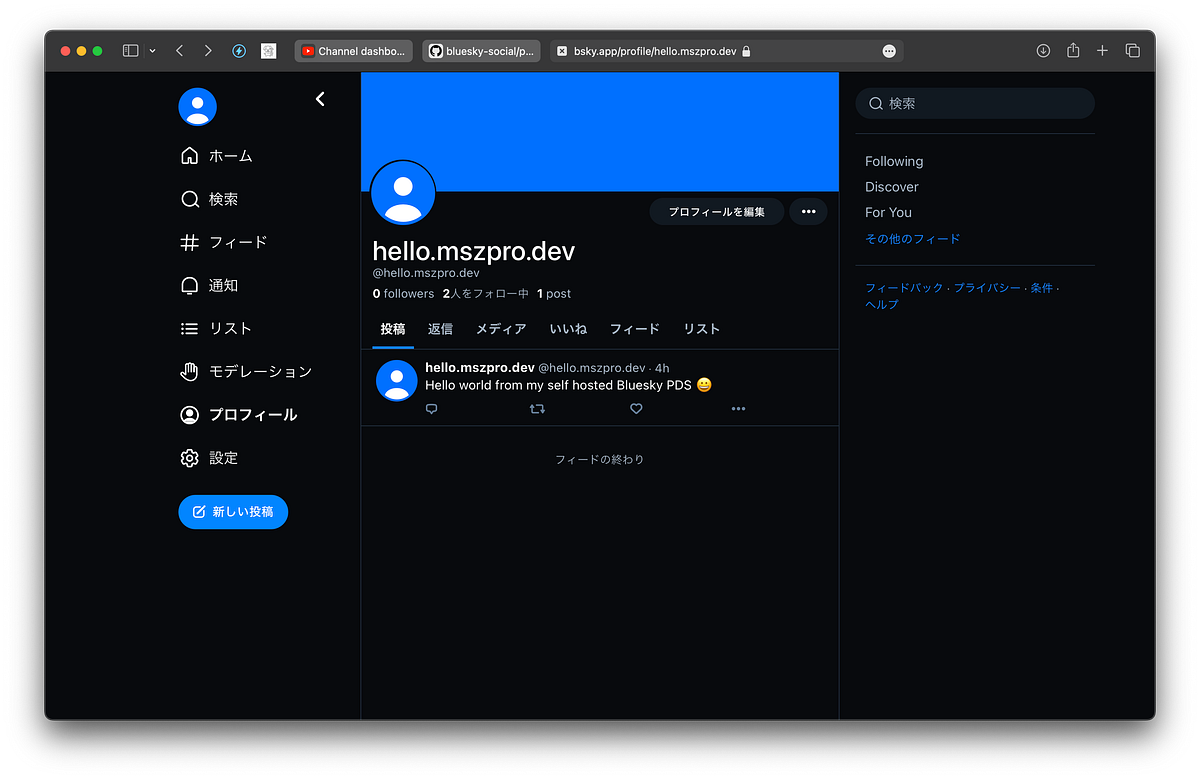The width and height of the screenshot is (1200, 779).
Task: Open the ホーム (Home) icon in sidebar
Action: (x=189, y=156)
